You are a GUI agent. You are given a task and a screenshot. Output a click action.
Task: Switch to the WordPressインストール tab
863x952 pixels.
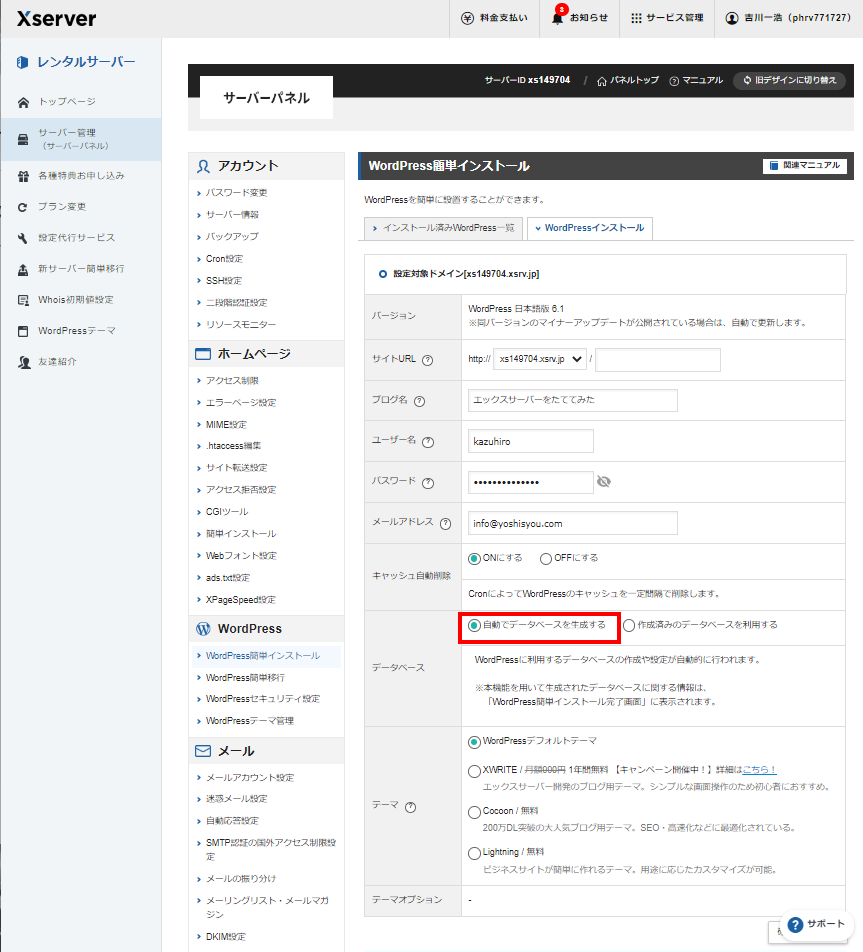[589, 228]
